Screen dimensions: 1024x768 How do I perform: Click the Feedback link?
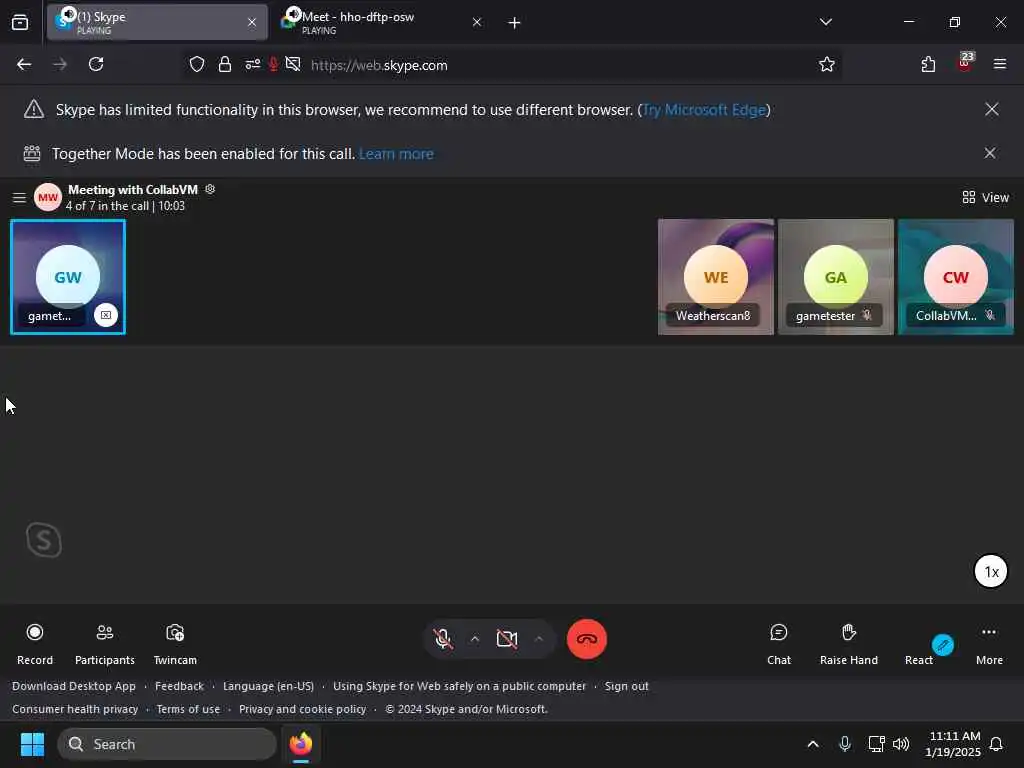click(x=179, y=686)
